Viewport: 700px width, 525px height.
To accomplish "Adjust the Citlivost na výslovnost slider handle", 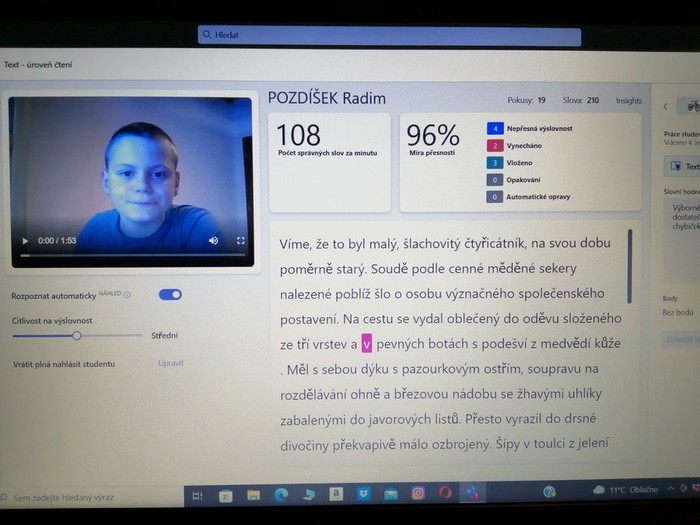I will (x=76, y=336).
